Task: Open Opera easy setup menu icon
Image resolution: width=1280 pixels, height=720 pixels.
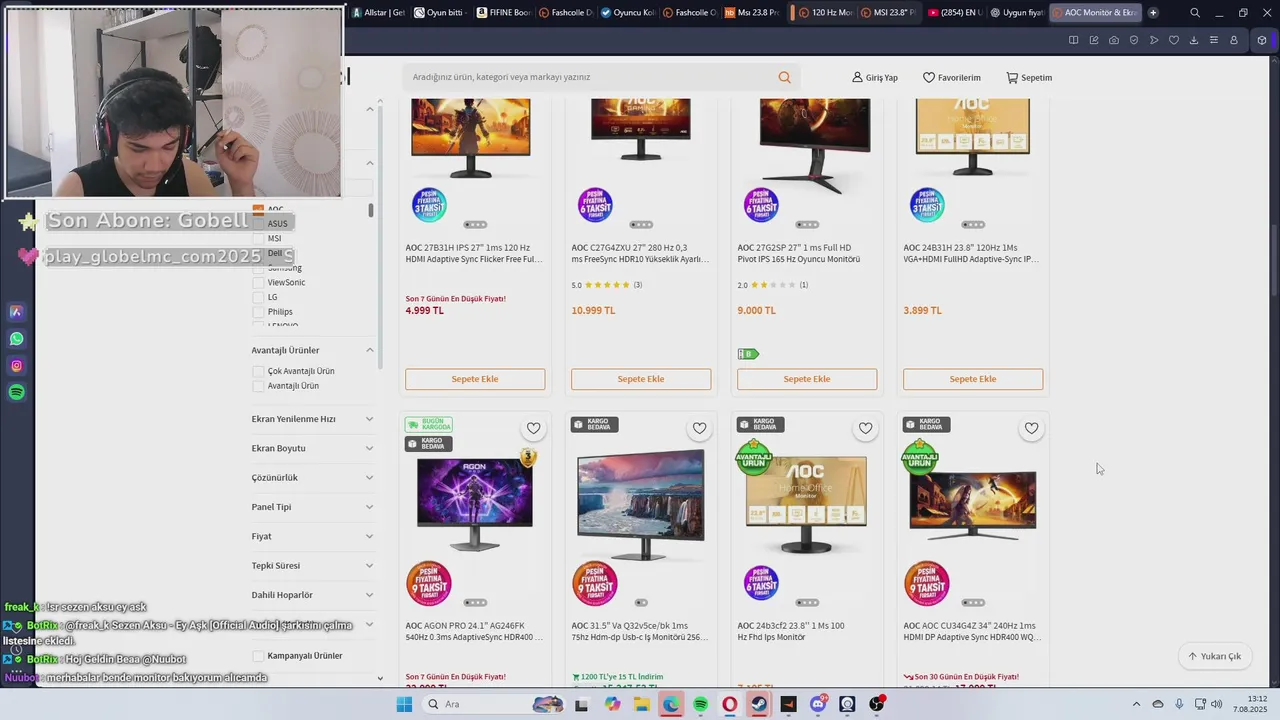Action: click(1214, 40)
